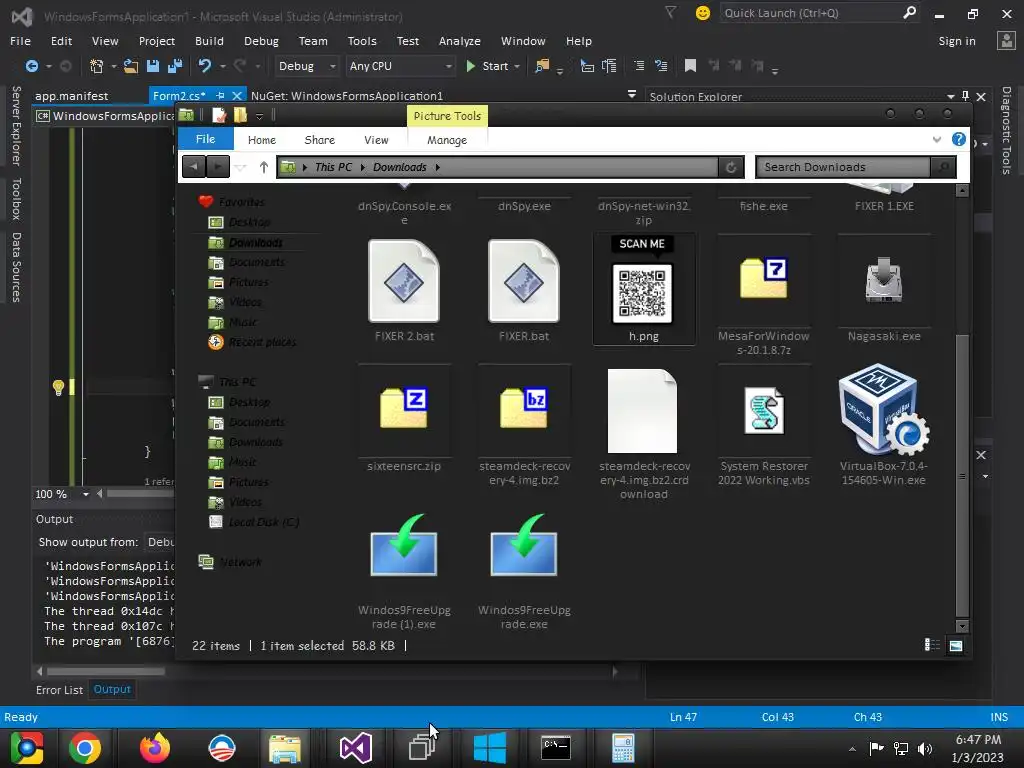The image size is (1024, 768).
Task: Switch Explorer to details view icon
Action: point(932,645)
